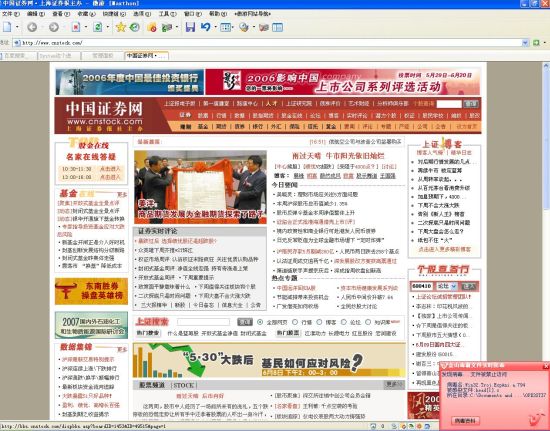Select the 全部网页 radio button

click(260, 322)
